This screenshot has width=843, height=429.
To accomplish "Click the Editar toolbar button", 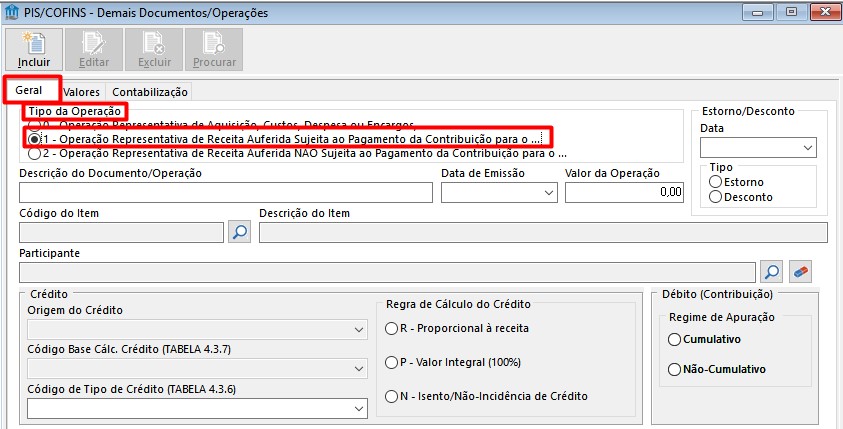I will click(x=94, y=49).
